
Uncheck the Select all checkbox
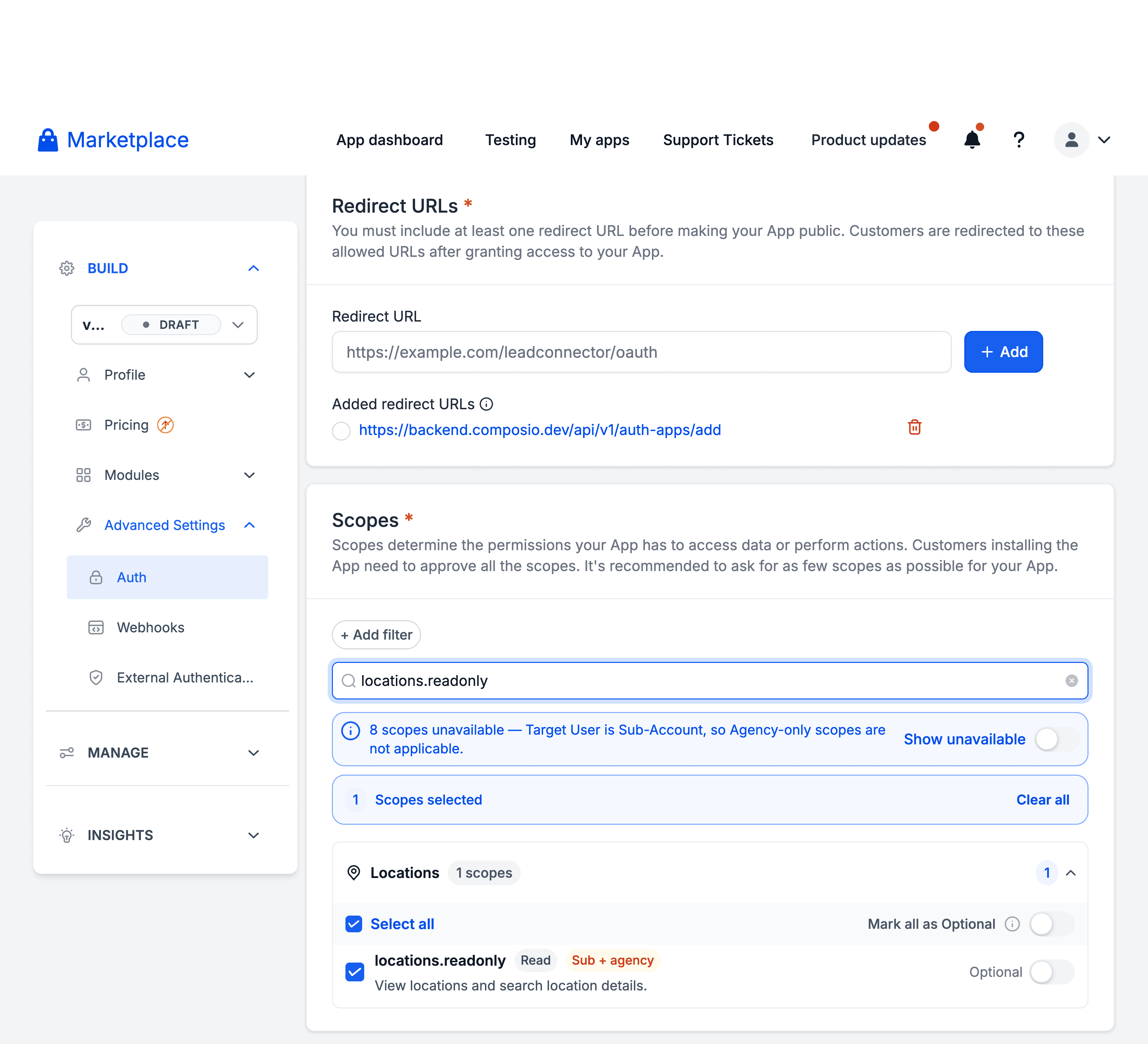click(354, 924)
